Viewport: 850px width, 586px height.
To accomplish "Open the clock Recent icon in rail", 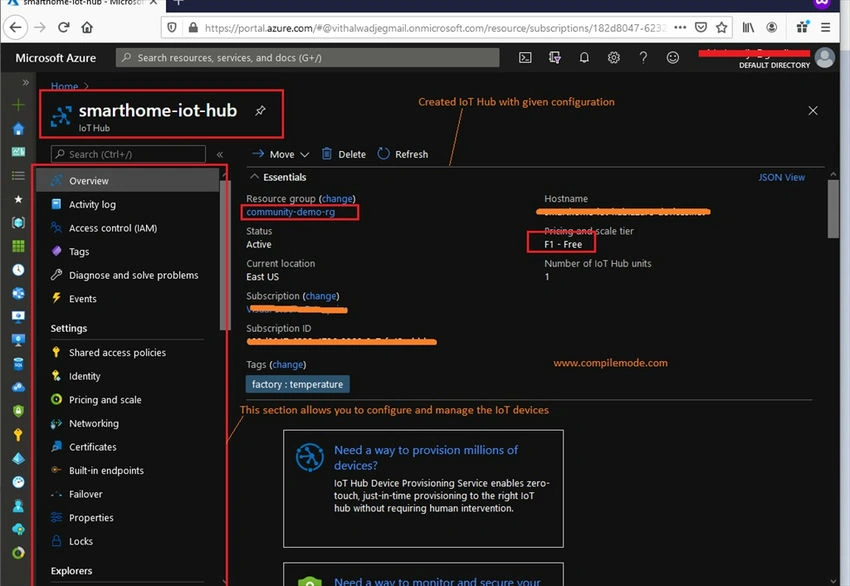I will point(18,269).
